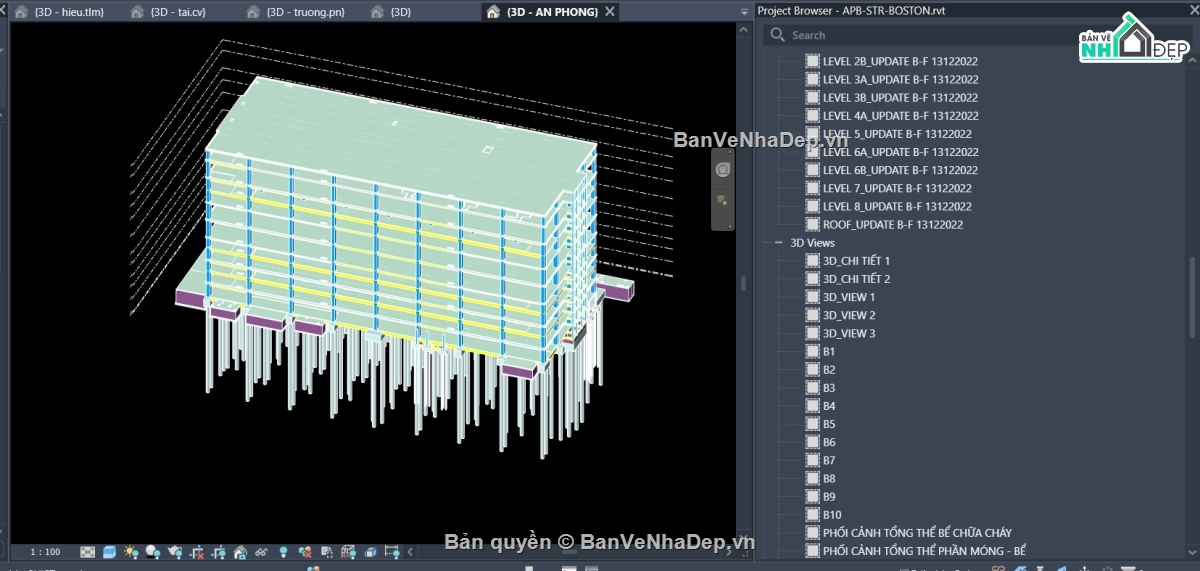Select LEVEL 6B_UPDATE B-F 13122022 view
The image size is (1200, 571).
[900, 170]
